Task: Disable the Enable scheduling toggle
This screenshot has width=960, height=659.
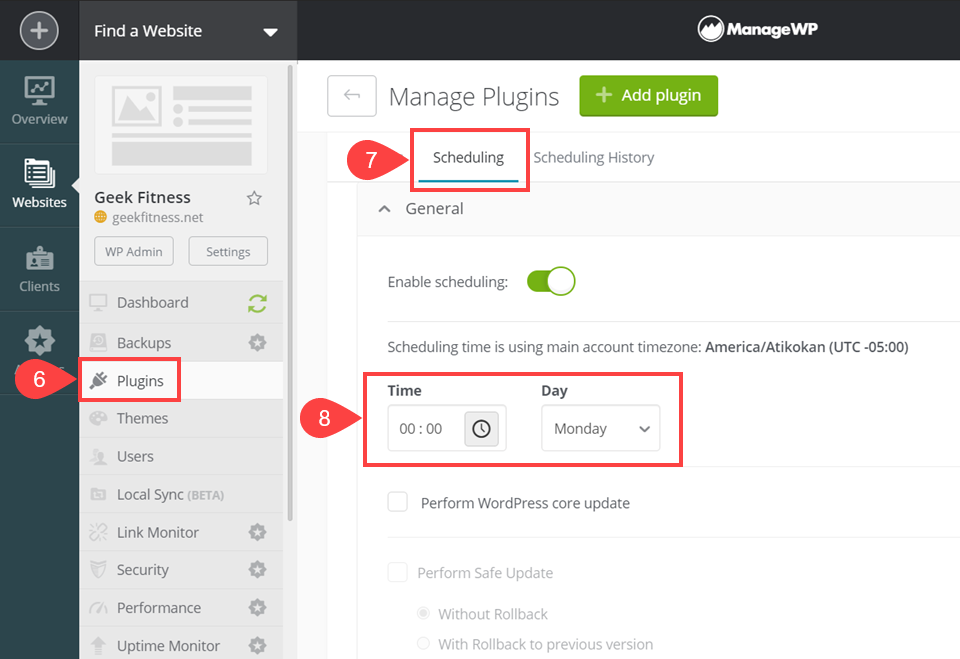Action: pyautogui.click(x=551, y=281)
